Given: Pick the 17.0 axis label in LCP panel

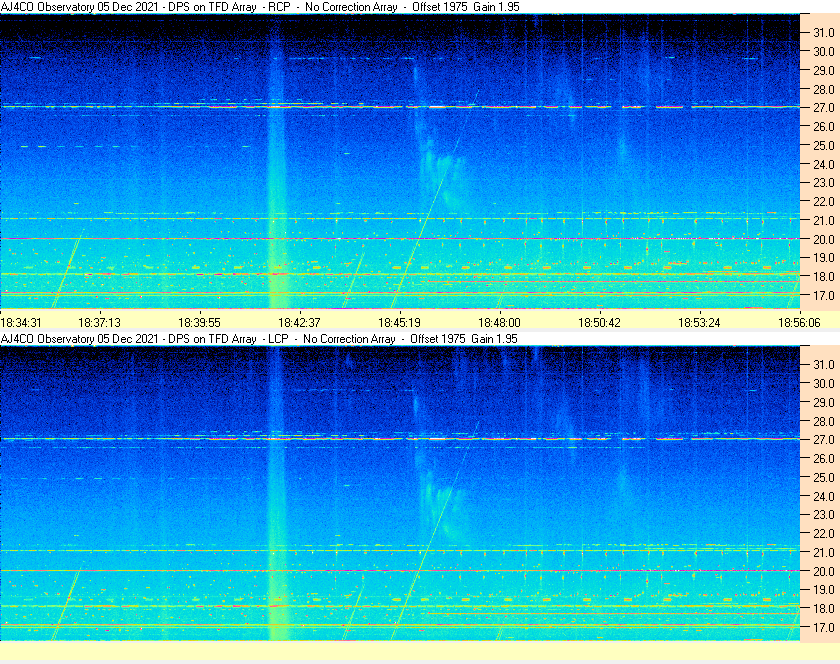Looking at the screenshot, I should pyautogui.click(x=824, y=627).
